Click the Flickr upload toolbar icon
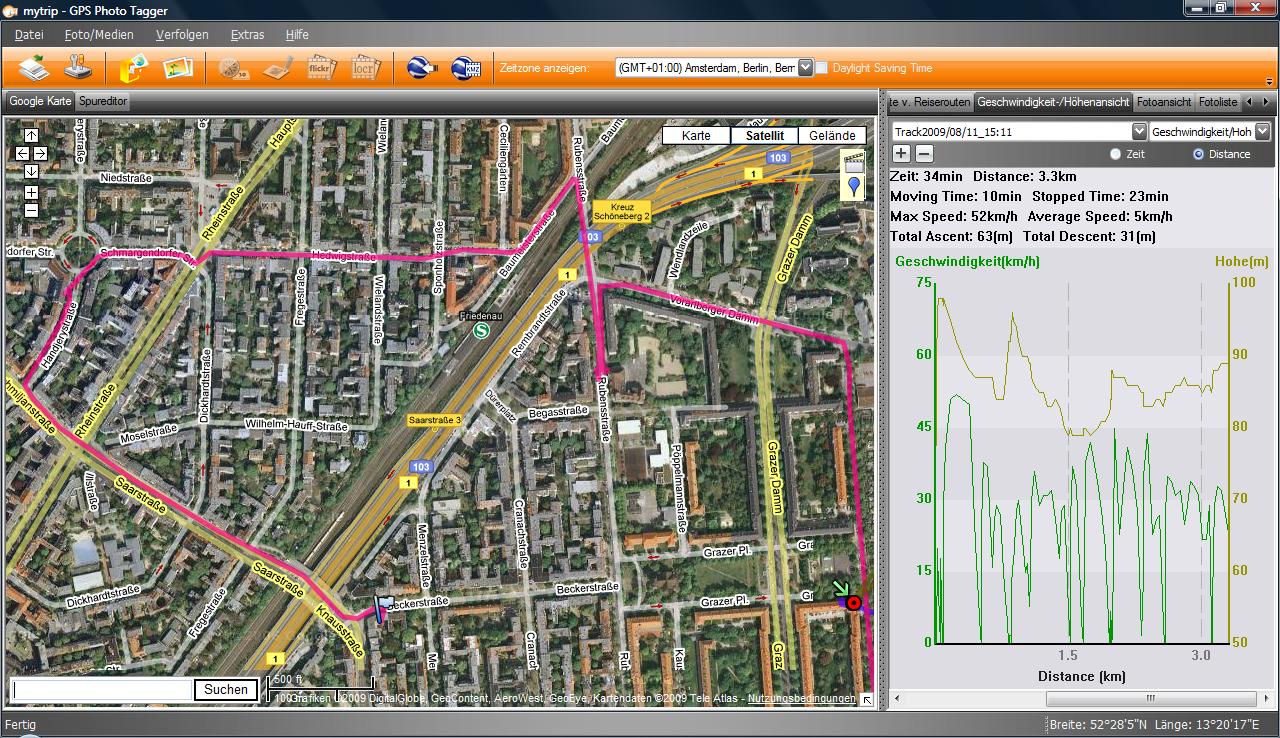The image size is (1280, 738). pyautogui.click(x=321, y=68)
